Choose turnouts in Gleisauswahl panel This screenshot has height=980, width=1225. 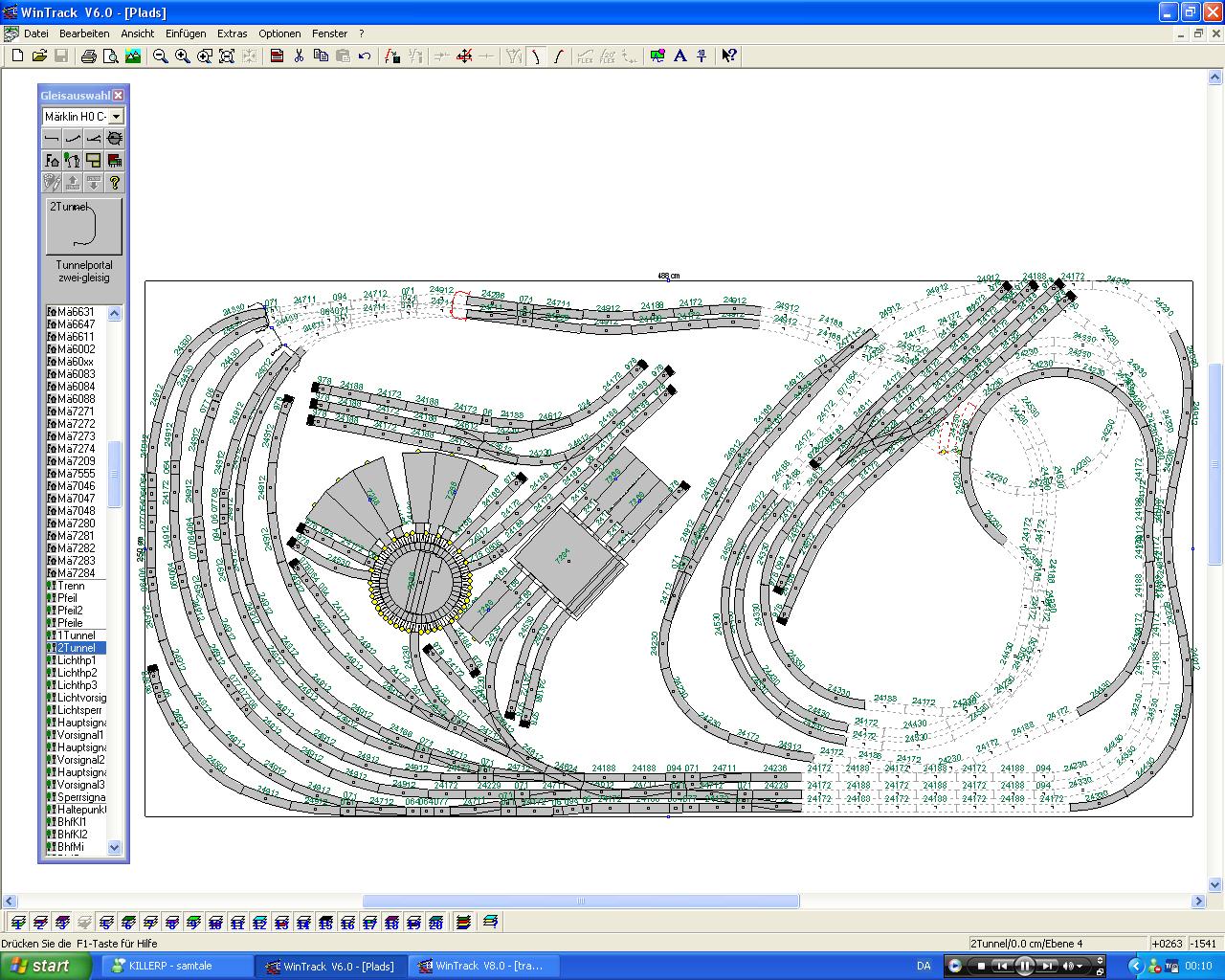pyautogui.click(x=94, y=139)
